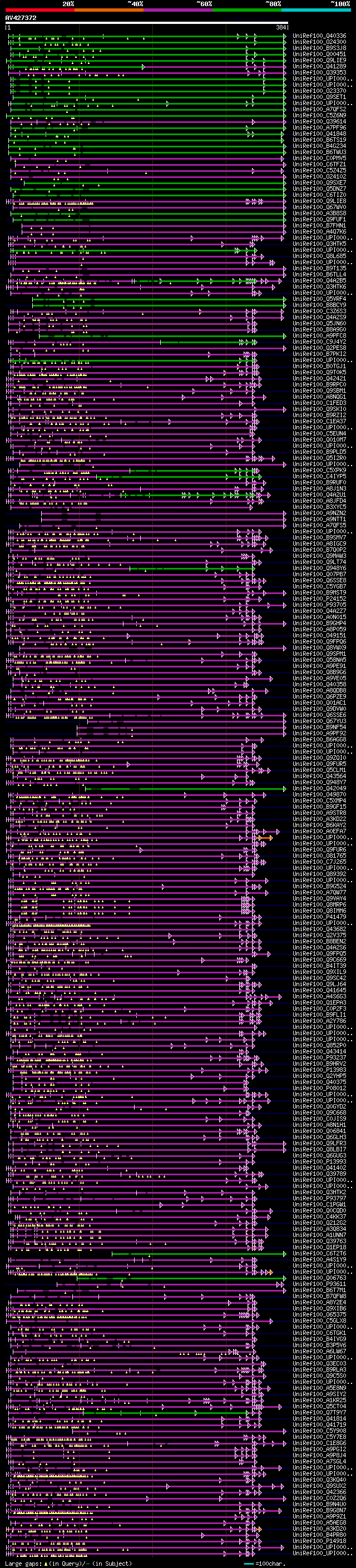Select the UniRef100_C0PMV5 alignment label
Image resolution: width=356 pixels, height=1568 pixels.
[x=319, y=159]
